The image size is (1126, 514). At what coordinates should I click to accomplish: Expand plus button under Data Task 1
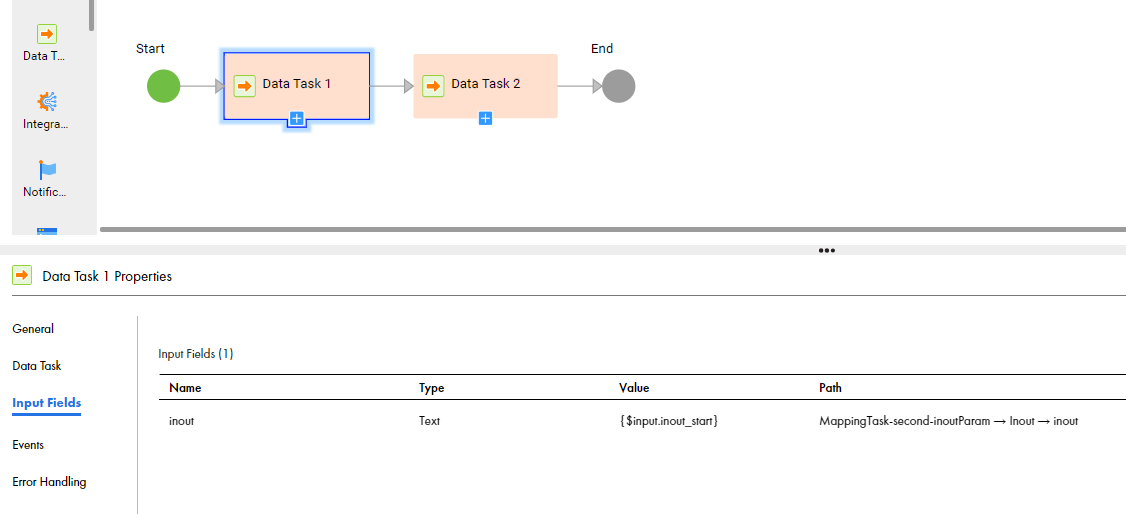[x=297, y=118]
